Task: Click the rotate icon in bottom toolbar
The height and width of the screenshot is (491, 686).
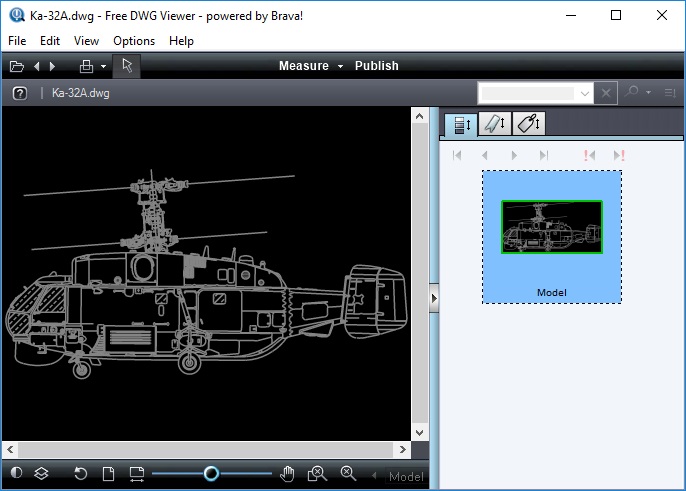Action: 80,473
